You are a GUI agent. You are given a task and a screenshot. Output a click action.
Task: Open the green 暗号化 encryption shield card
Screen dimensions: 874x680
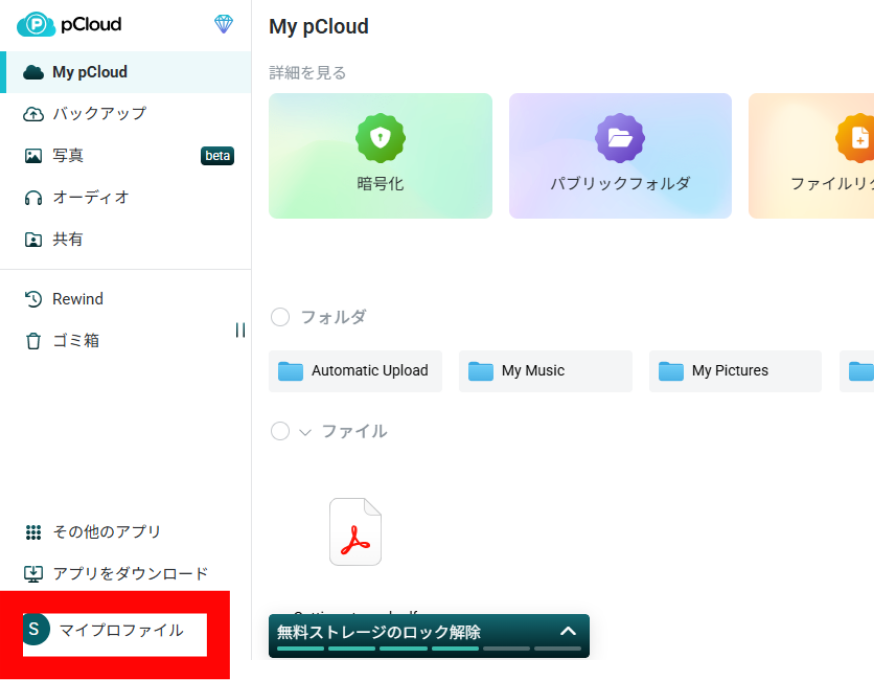tap(380, 156)
